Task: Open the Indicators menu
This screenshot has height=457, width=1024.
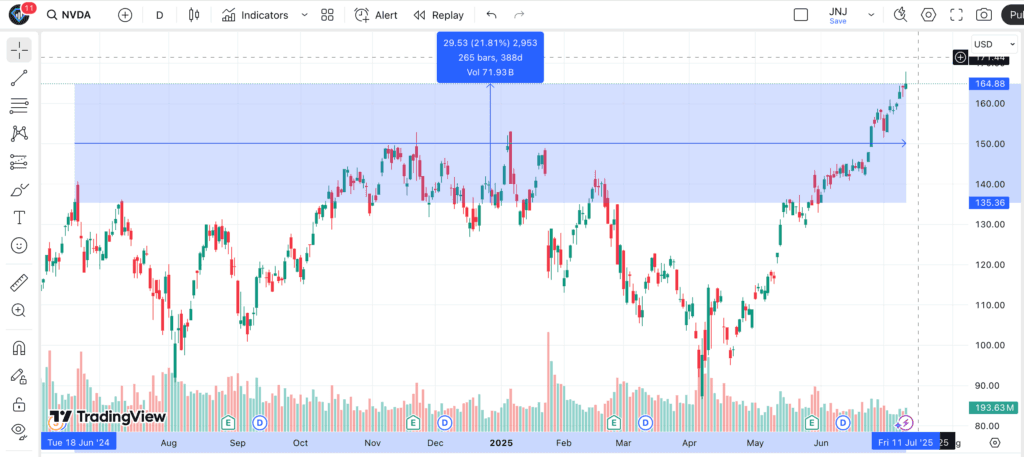Action: [255, 15]
